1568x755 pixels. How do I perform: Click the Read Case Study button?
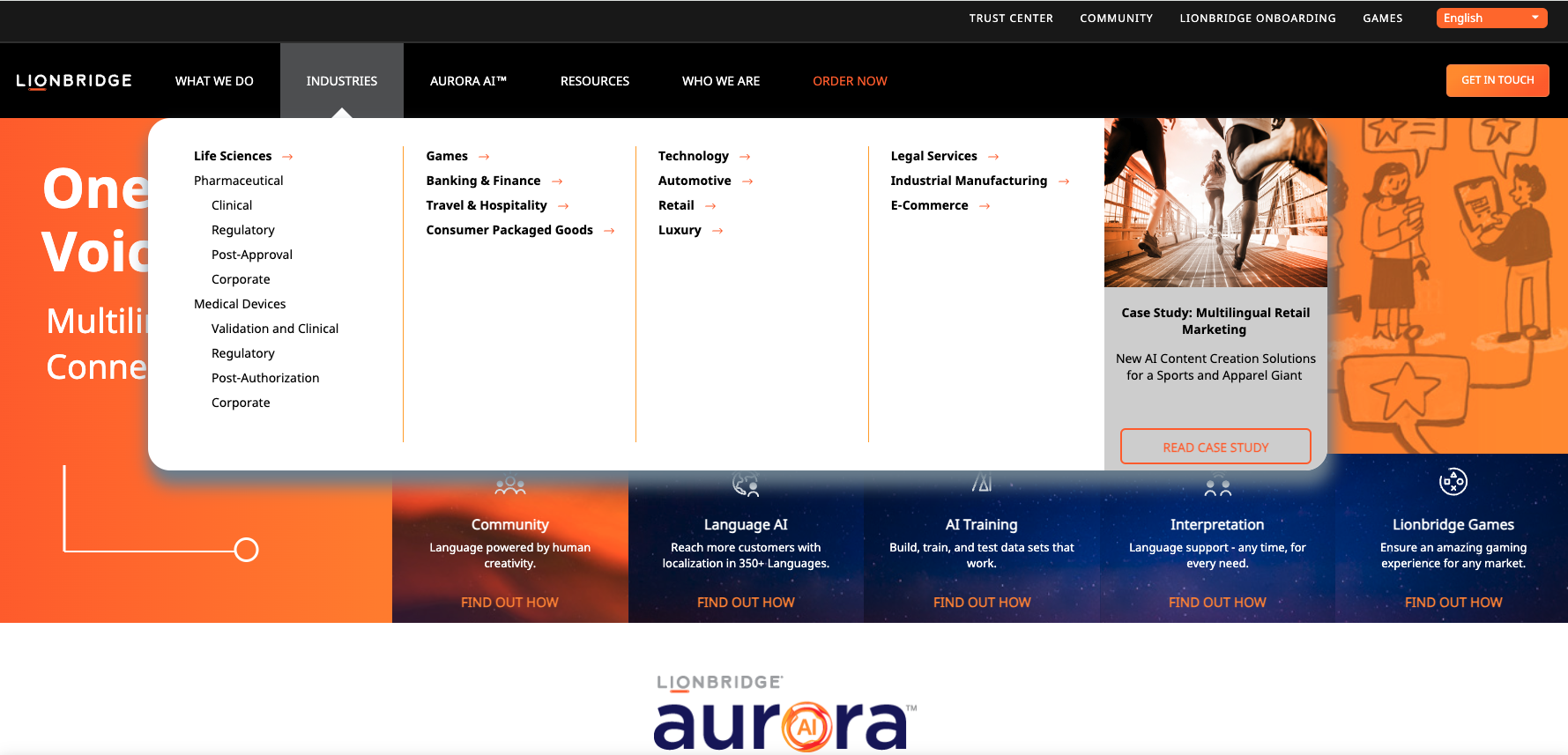1215,447
